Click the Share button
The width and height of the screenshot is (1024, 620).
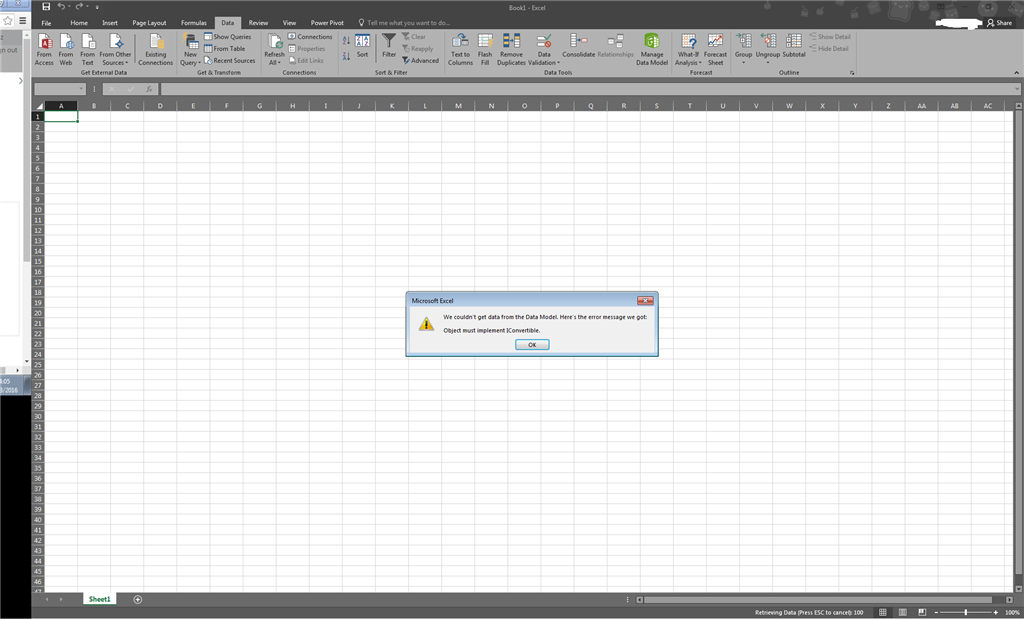999,23
